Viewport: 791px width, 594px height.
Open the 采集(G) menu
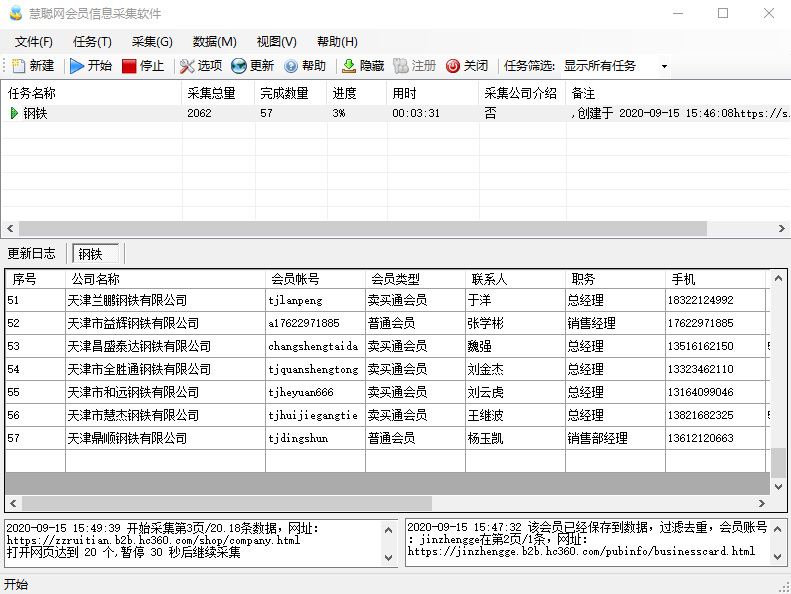[152, 42]
